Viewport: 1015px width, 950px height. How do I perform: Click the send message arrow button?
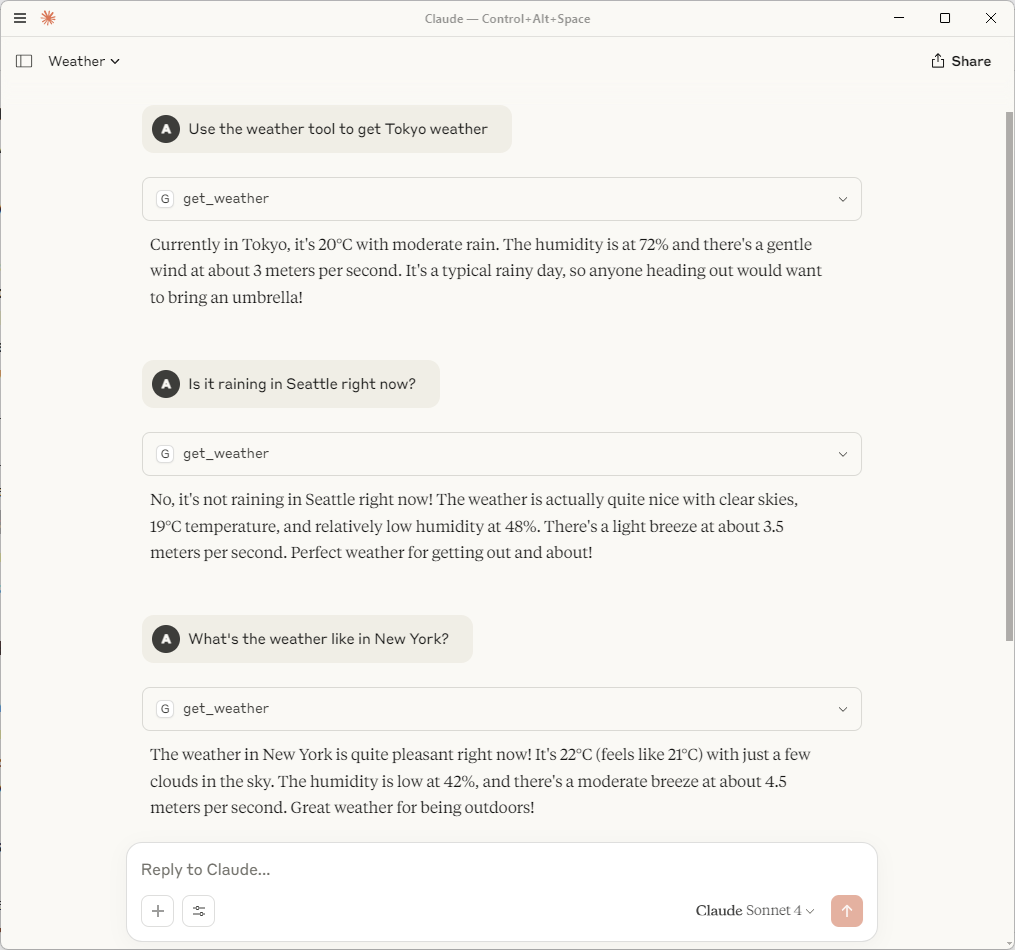[x=847, y=911]
